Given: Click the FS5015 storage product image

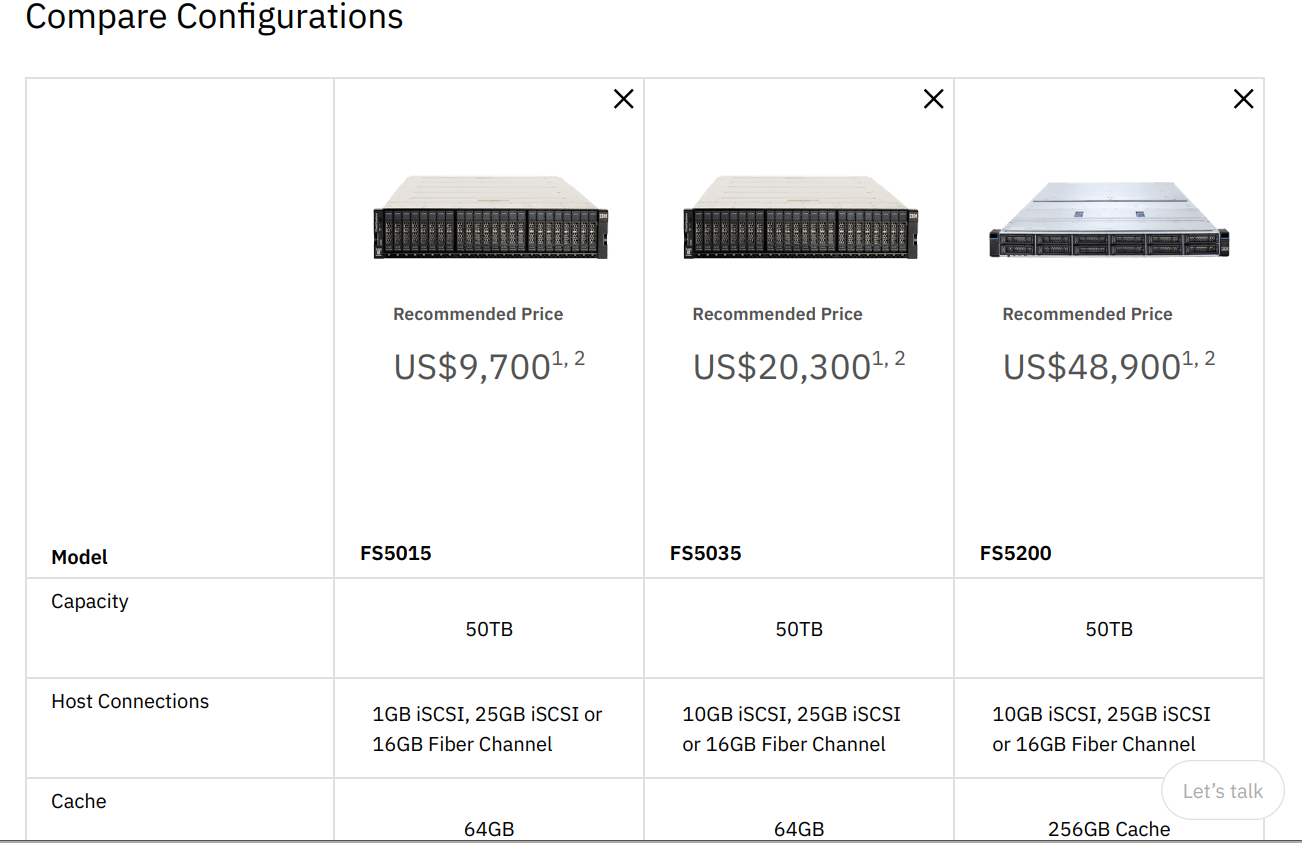Looking at the screenshot, I should click(x=490, y=219).
